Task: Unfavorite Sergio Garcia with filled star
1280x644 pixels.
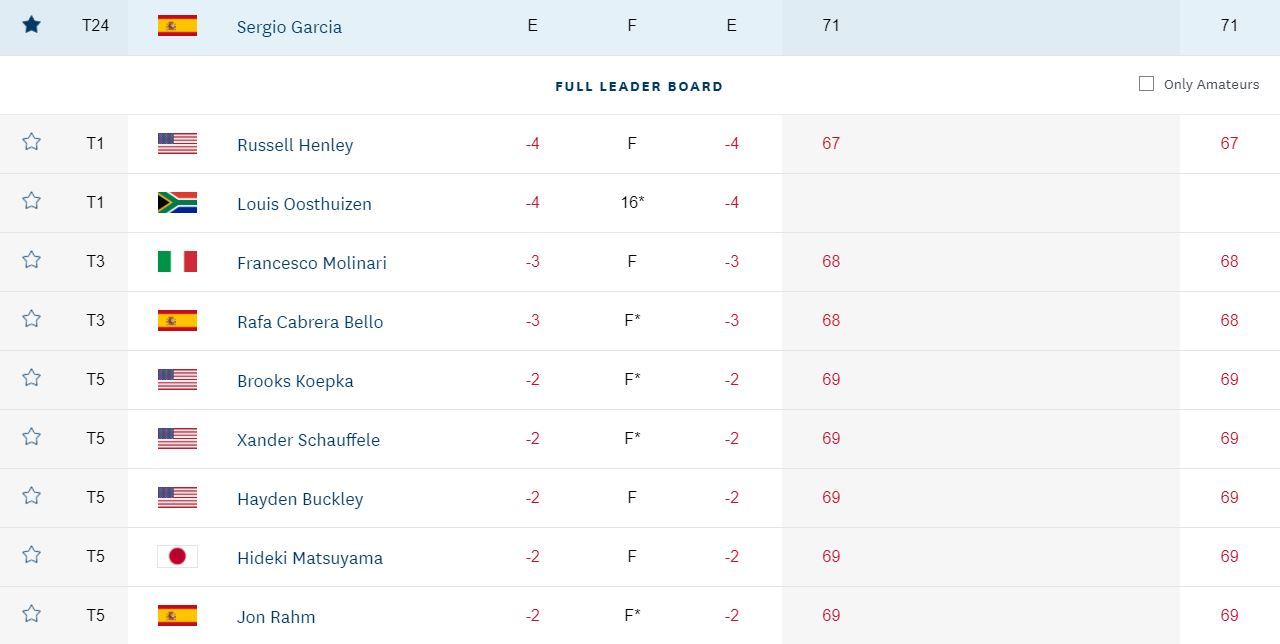Action: [31, 25]
